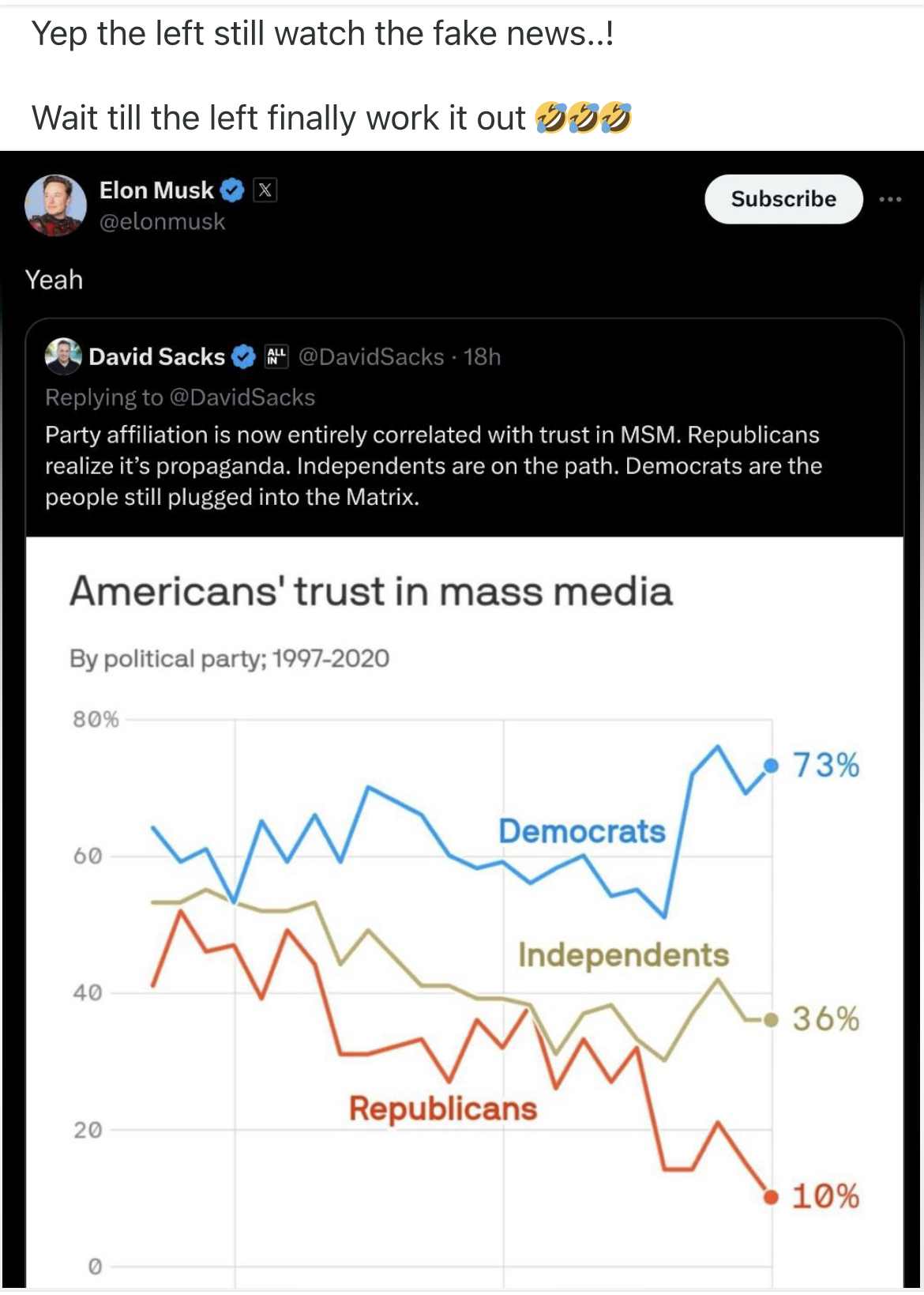
Task: Click the tan Independents 36% endpoint dot
Action: 772,1020
